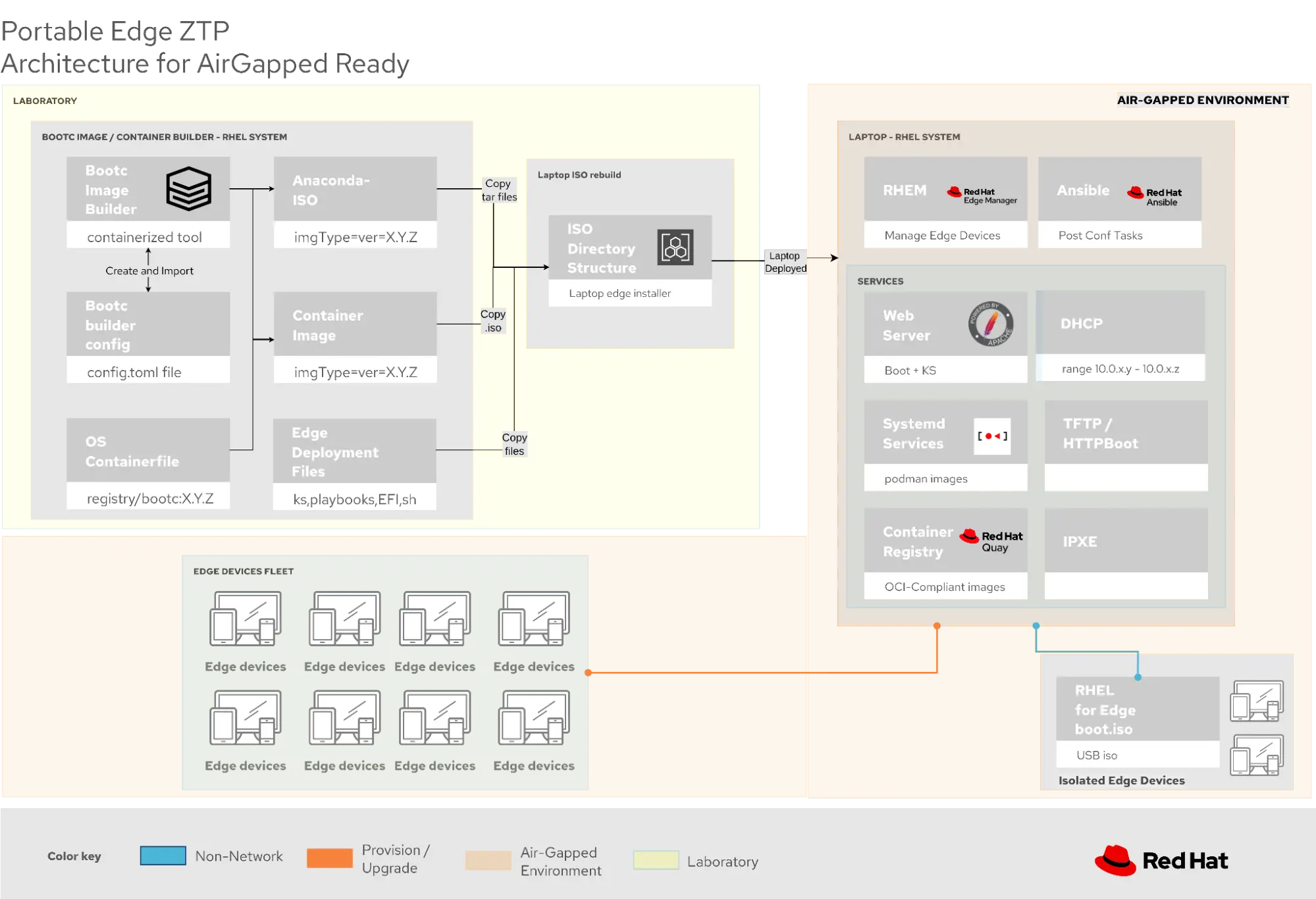
Task: Click 'Boot + KS' text
Action: [x=910, y=371]
